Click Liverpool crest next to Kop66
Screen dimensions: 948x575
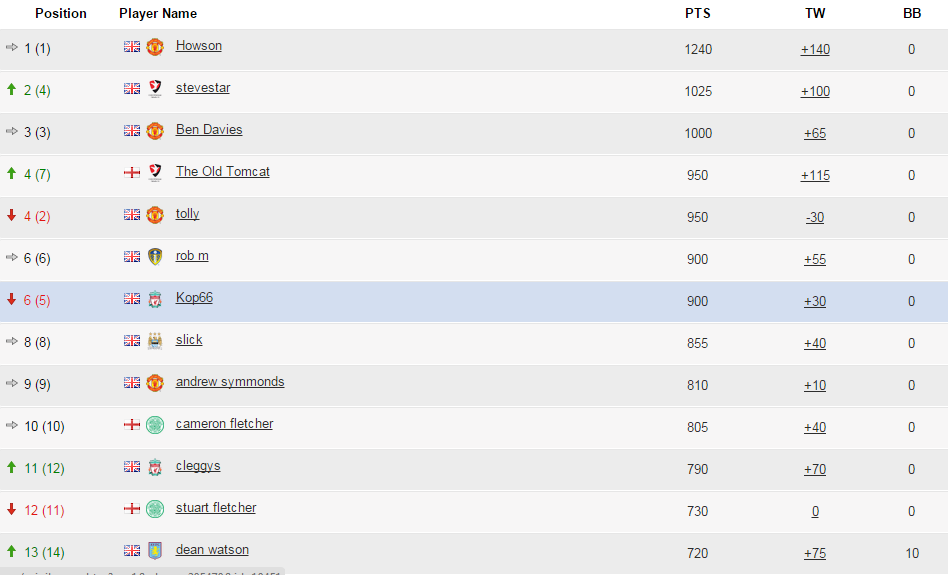155,299
